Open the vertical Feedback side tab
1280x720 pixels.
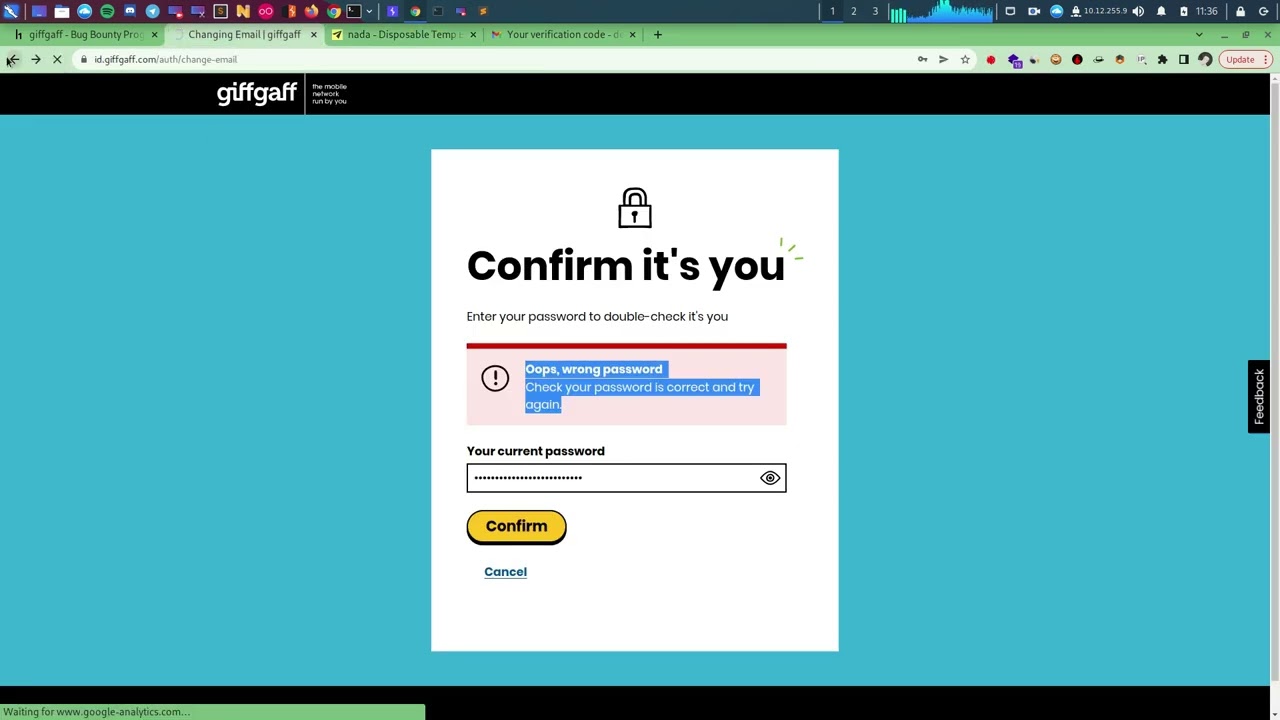point(1259,396)
